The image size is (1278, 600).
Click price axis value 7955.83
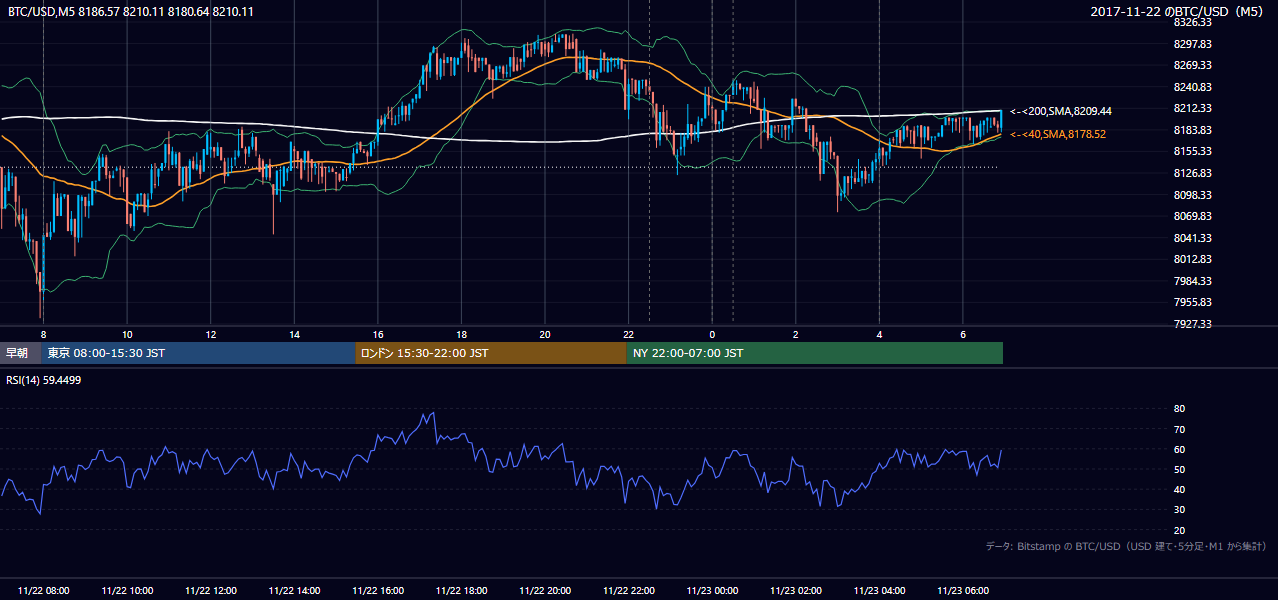[1192, 302]
